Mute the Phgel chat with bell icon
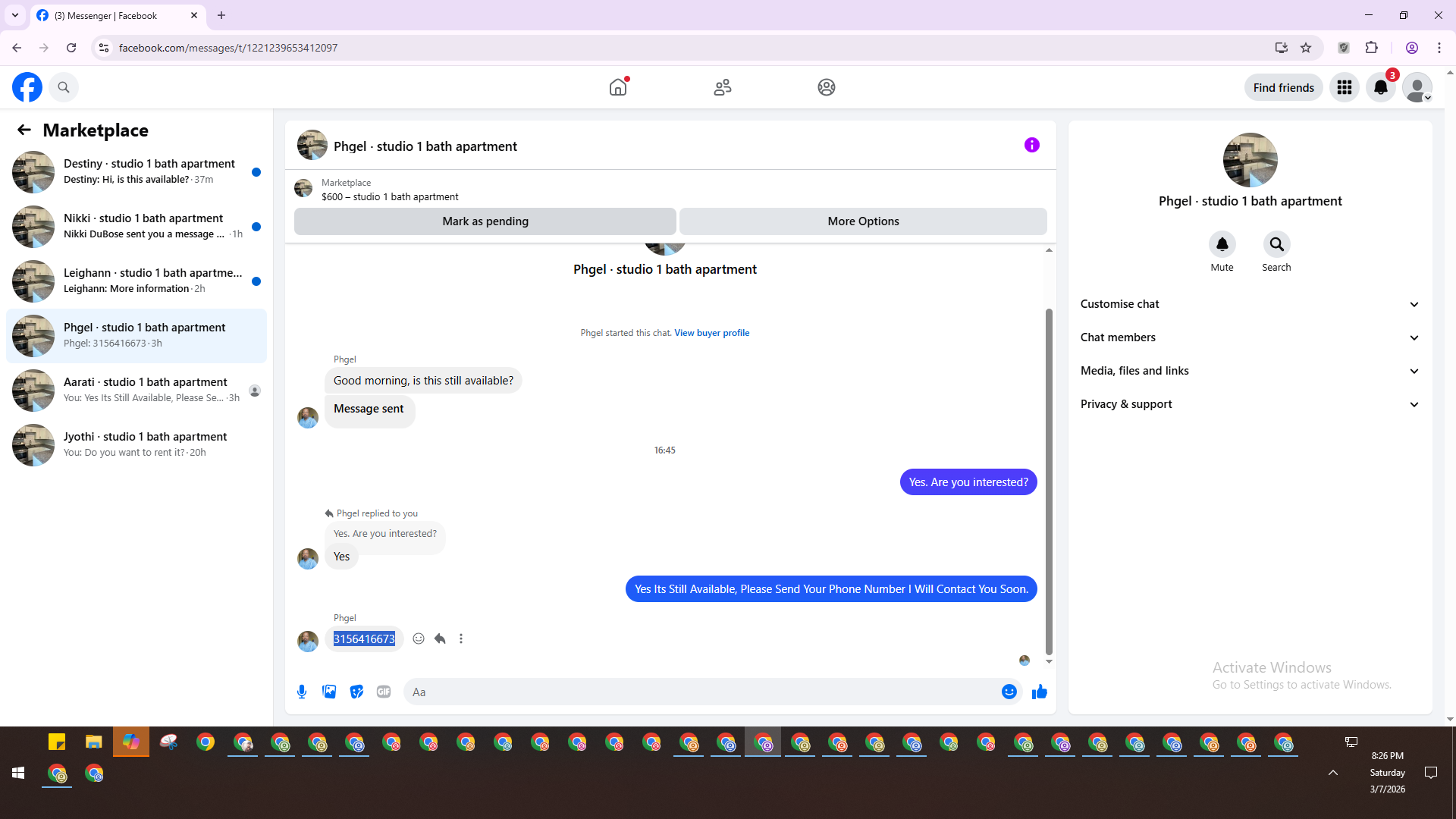This screenshot has width=1456, height=819. pos(1222,244)
